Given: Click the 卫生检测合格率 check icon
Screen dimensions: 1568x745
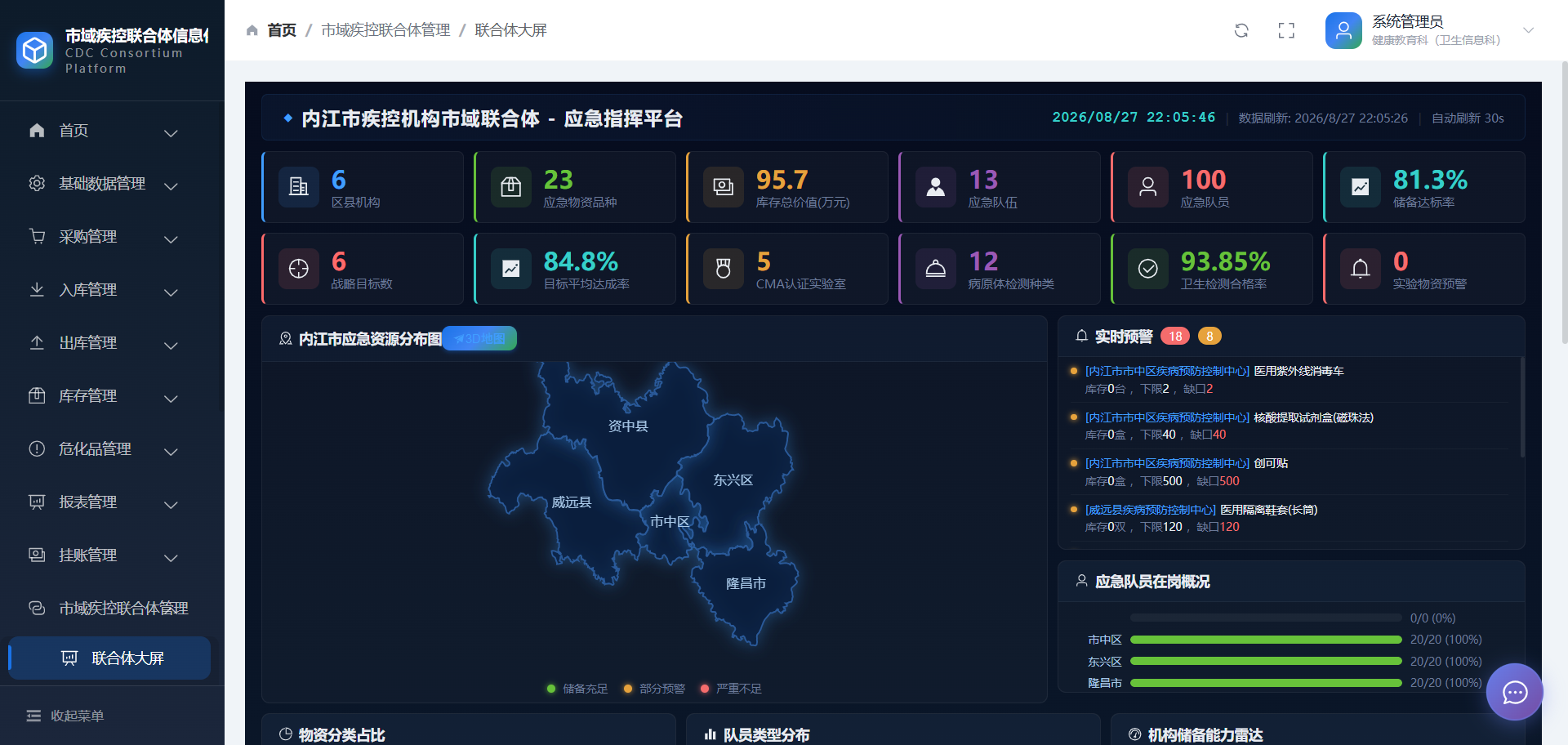Looking at the screenshot, I should coord(1148,269).
